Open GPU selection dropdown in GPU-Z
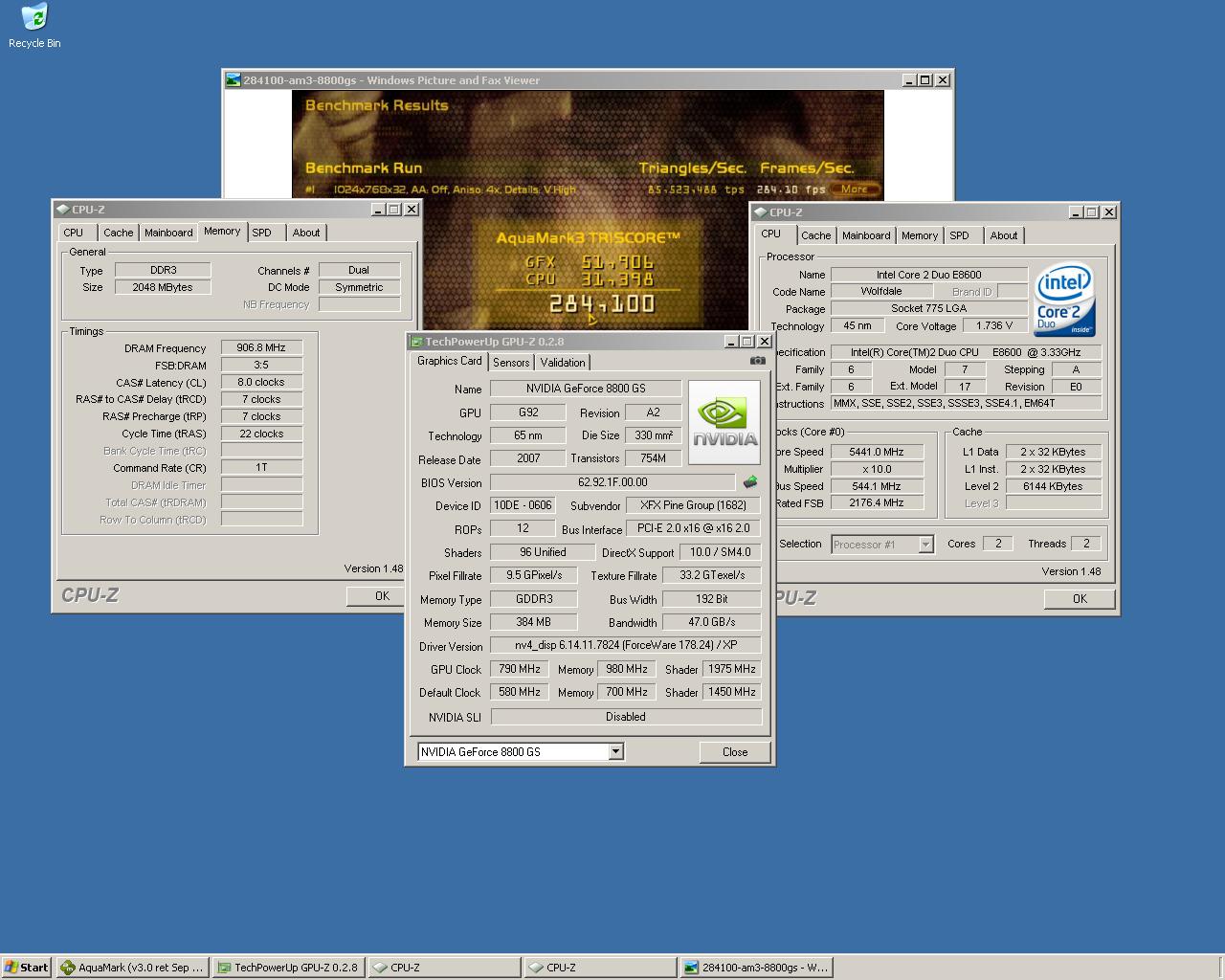Screen dimensions: 1225x980 click(616, 752)
